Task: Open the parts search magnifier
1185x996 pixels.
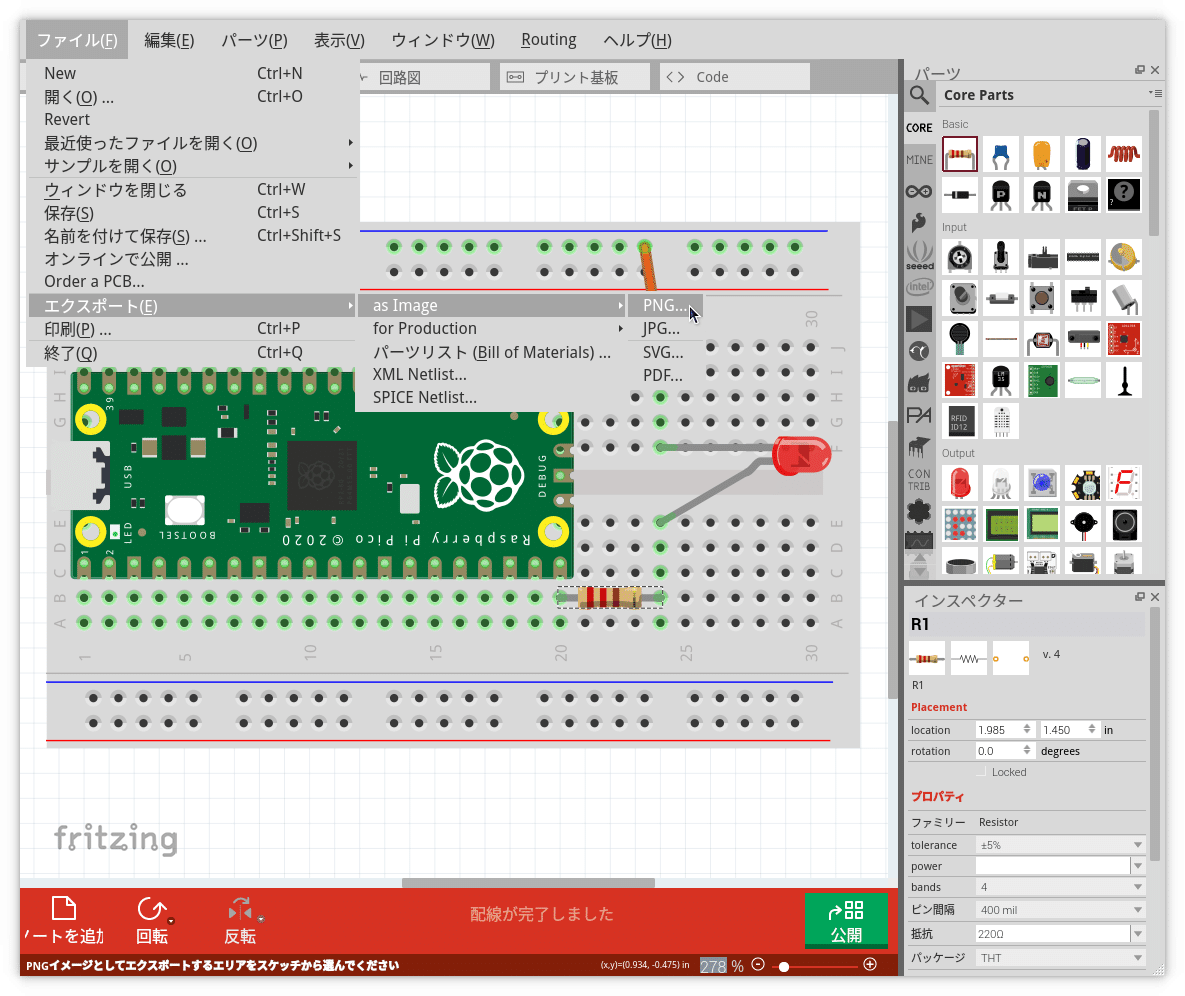Action: click(x=919, y=95)
